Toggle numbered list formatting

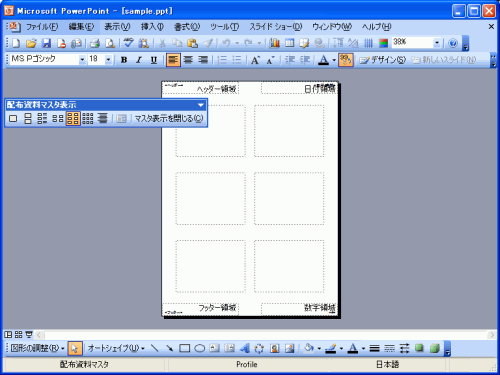tap(222, 60)
